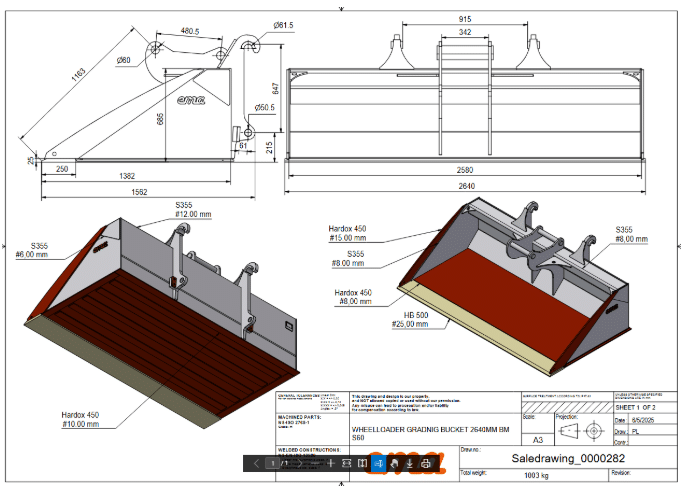The width and height of the screenshot is (693, 491).
Task: Click the drawing number Saledrawing_0000282
Action: (x=568, y=458)
